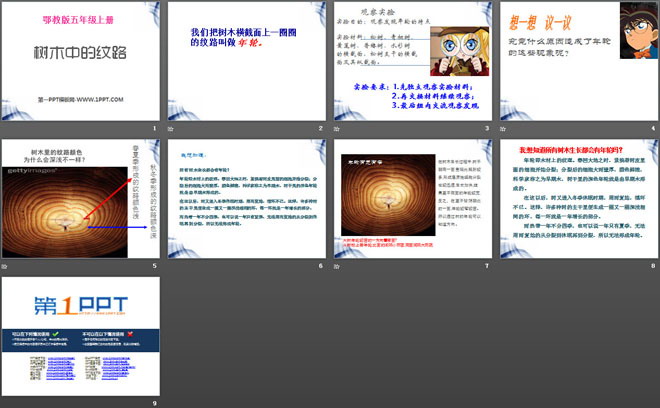Click slide number 4 label
Image resolution: width=660 pixels, height=408 pixels.
coord(653,128)
